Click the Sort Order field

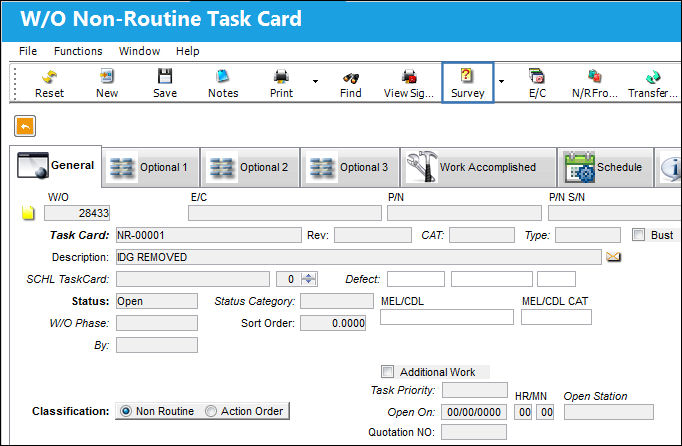[x=333, y=323]
